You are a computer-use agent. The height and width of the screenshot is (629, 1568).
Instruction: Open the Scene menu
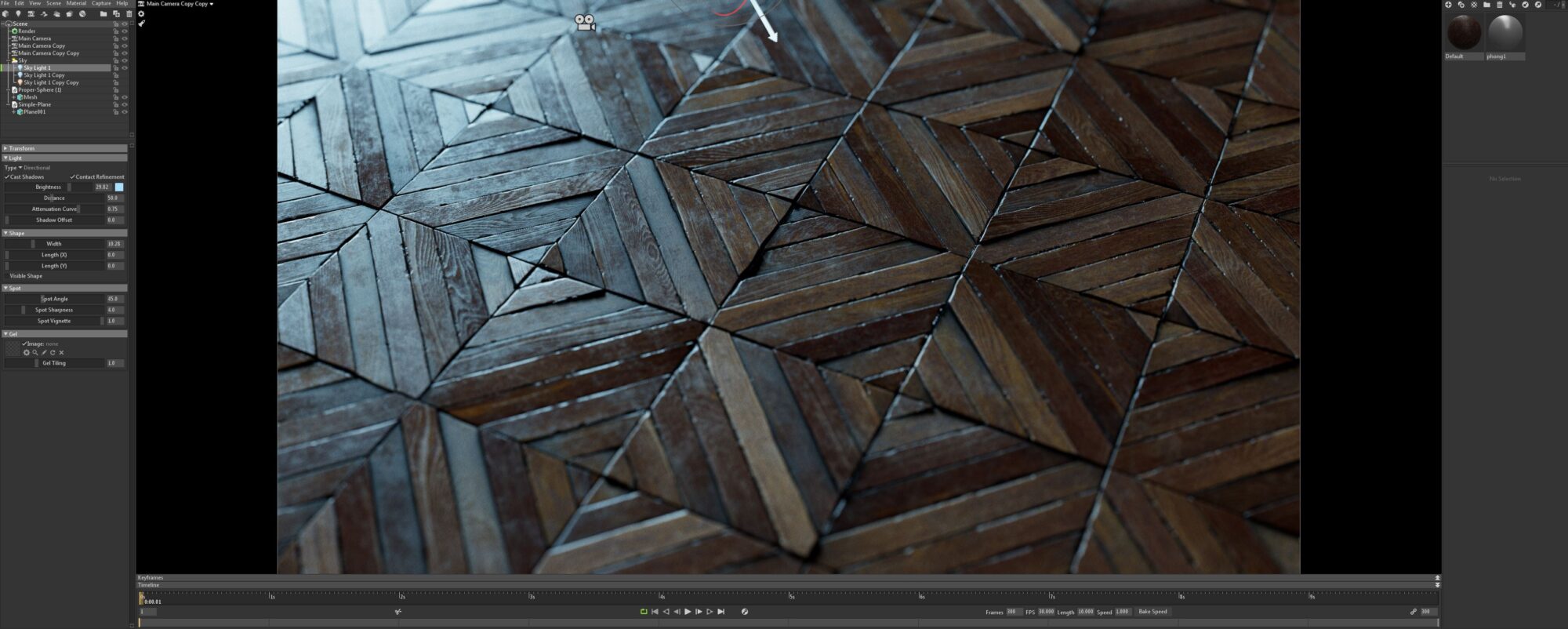(53, 3)
